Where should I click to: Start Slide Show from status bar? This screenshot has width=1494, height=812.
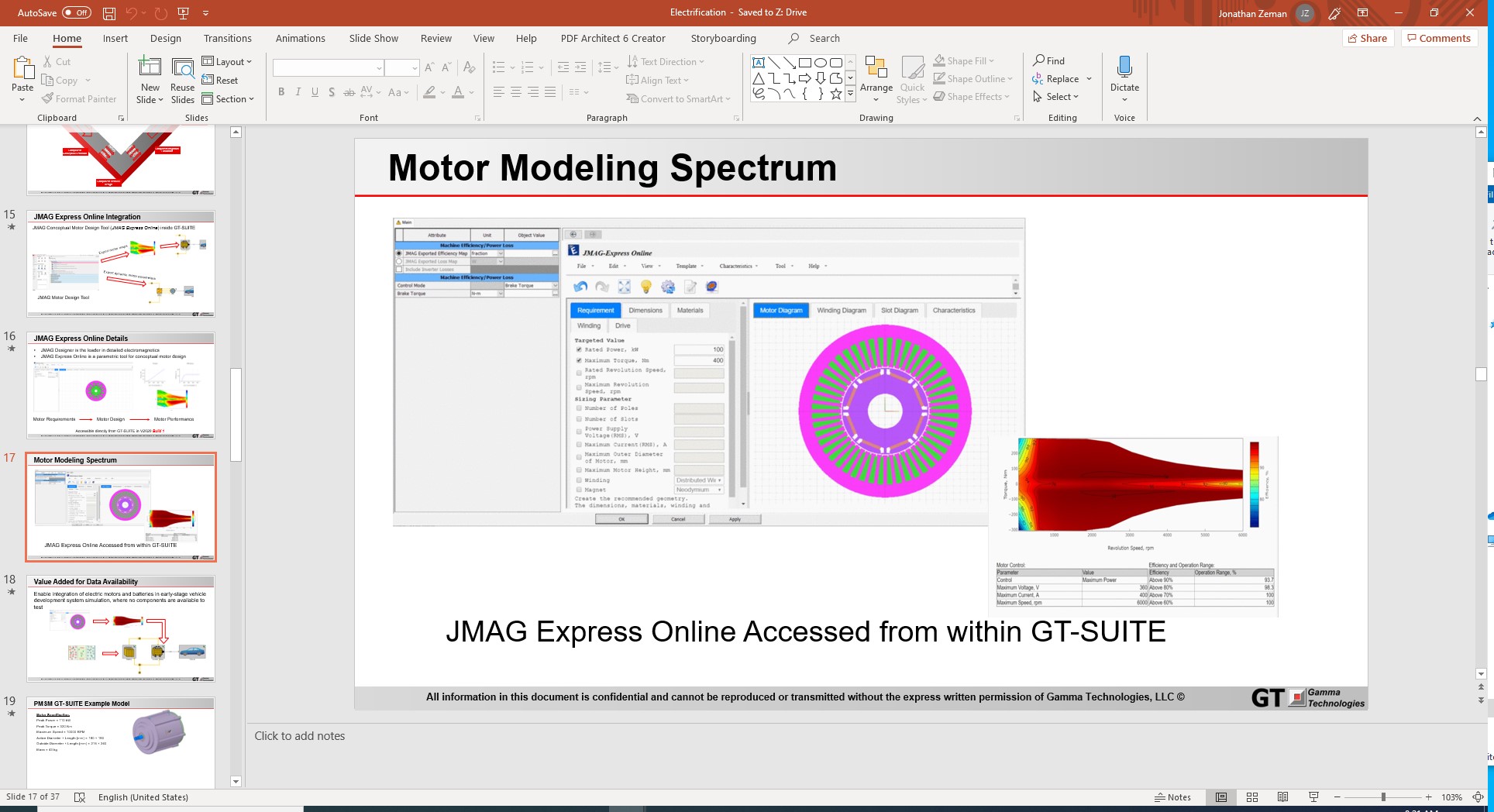pyautogui.click(x=1313, y=797)
